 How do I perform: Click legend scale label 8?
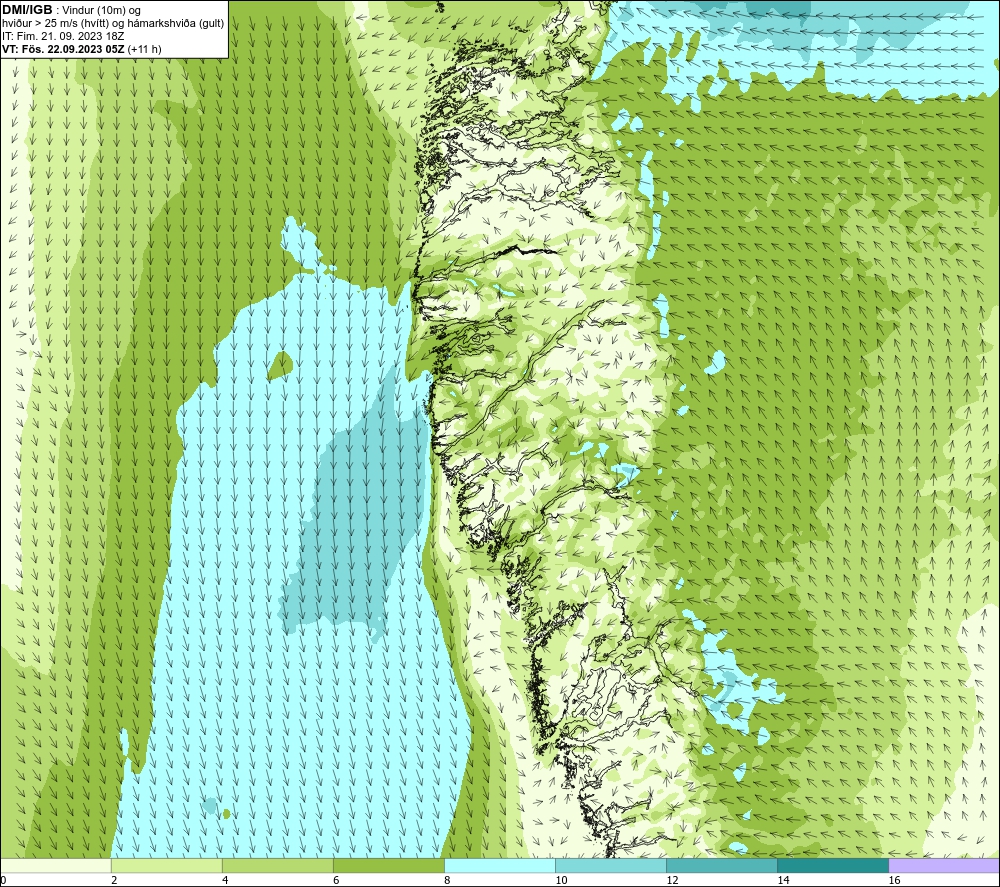tap(447, 880)
